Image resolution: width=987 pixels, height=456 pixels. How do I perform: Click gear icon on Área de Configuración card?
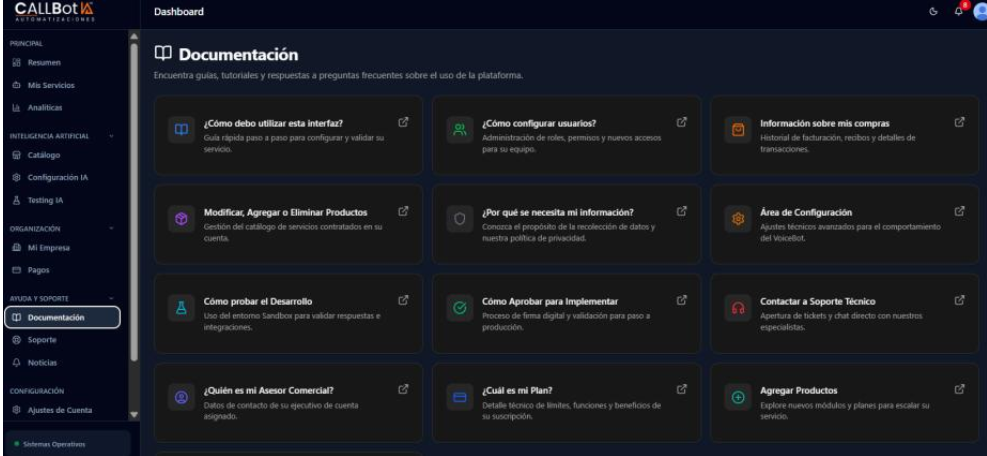point(738,219)
